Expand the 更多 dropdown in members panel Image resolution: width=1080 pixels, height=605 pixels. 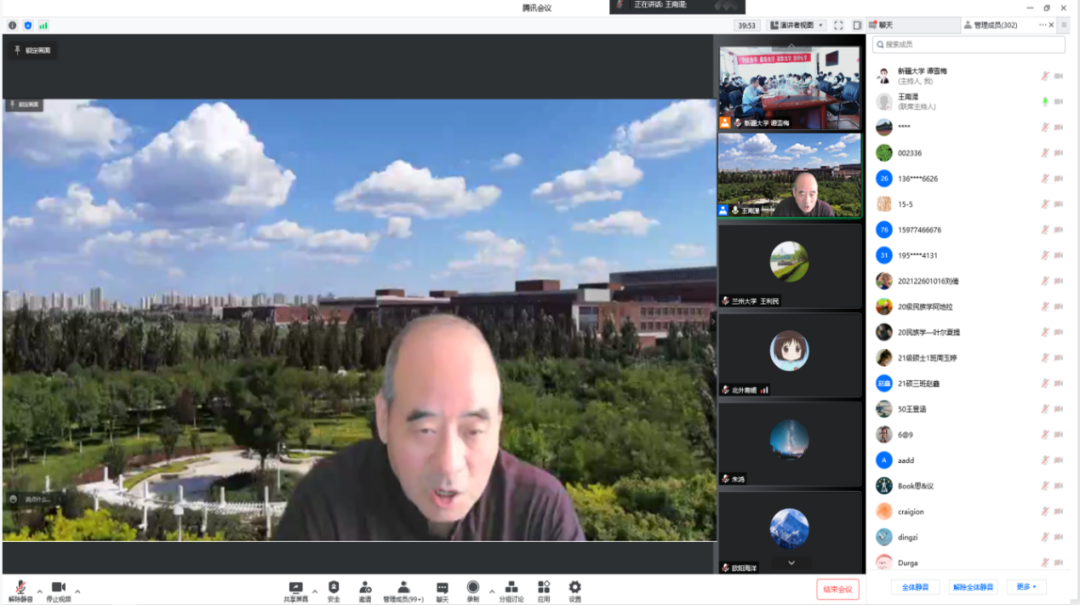click(x=1026, y=587)
